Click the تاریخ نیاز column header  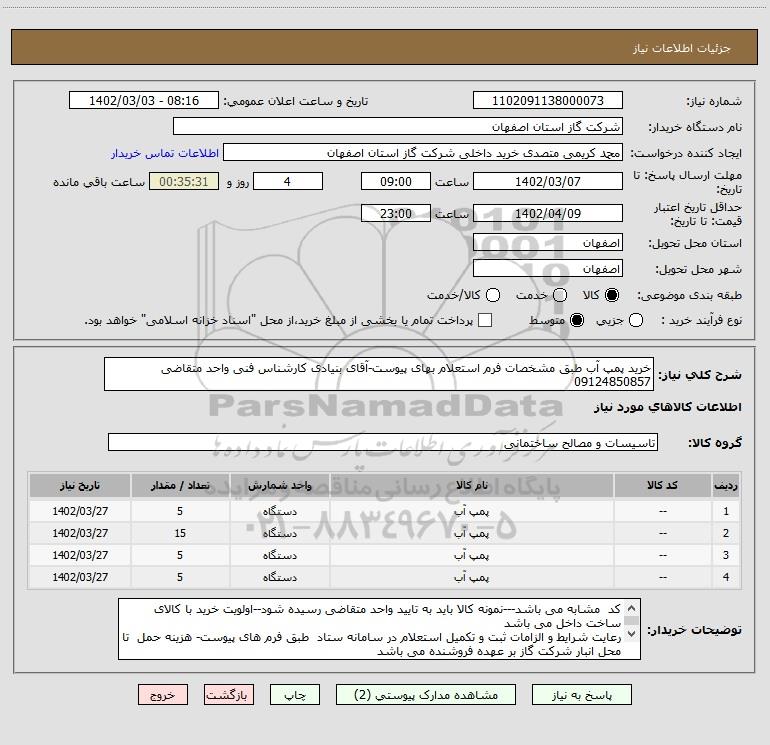pos(80,486)
